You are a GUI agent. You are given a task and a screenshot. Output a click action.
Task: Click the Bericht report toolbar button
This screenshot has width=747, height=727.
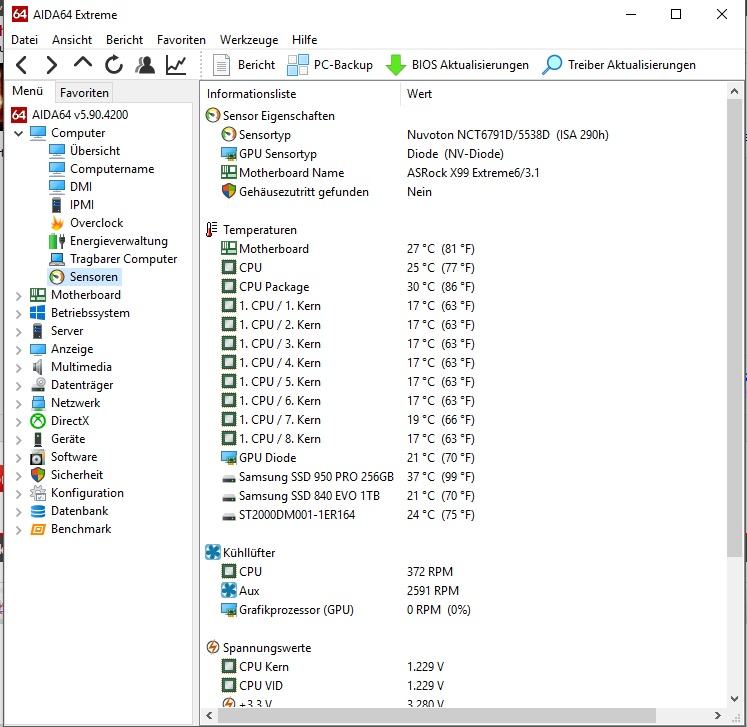click(244, 65)
